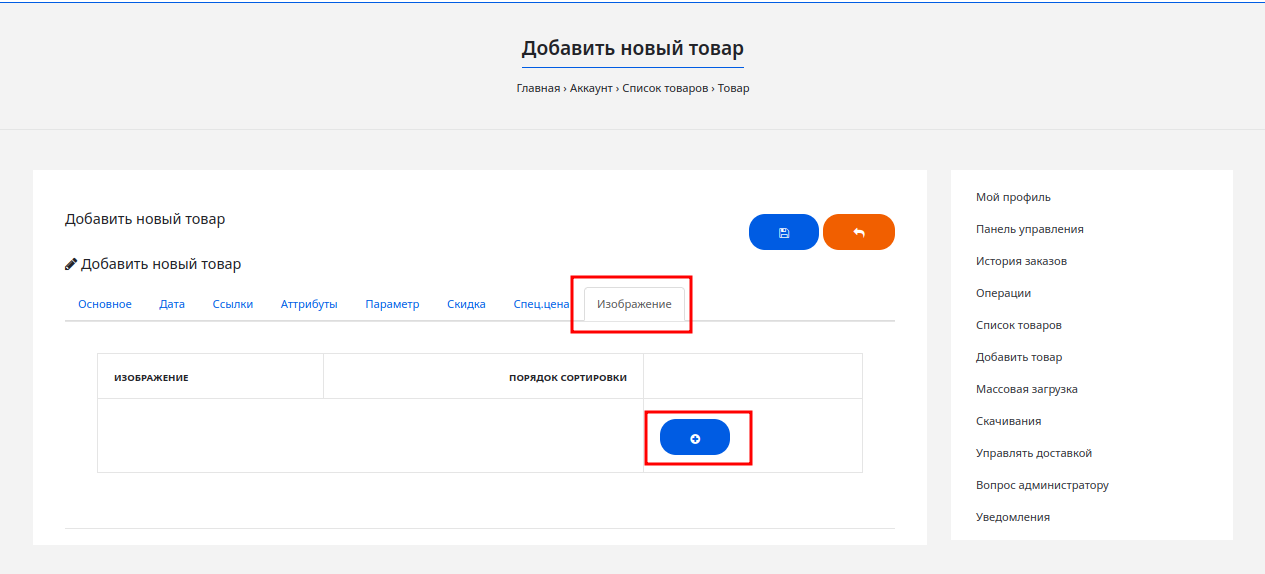Image resolution: width=1265 pixels, height=574 pixels.
Task: Click the blue save floppy-disk button
Action: (783, 232)
